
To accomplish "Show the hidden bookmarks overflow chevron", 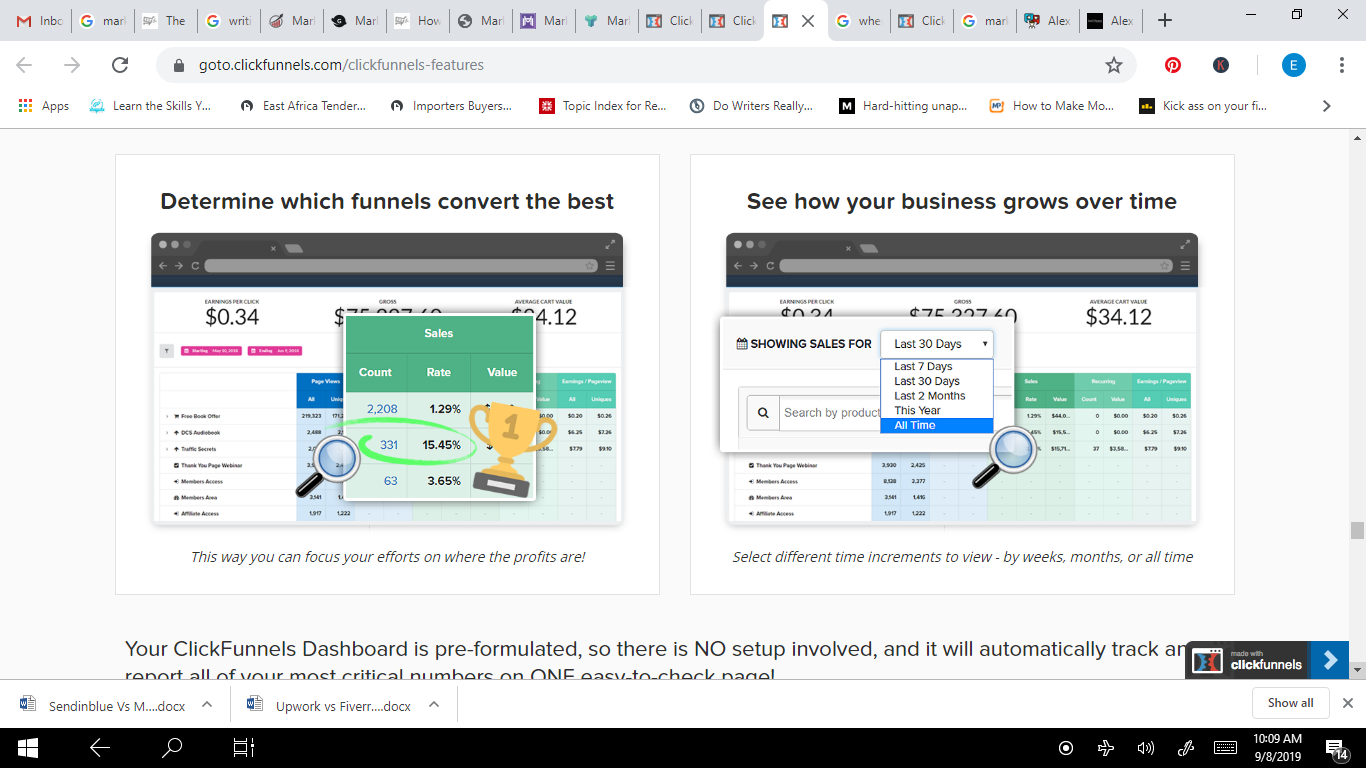I will 1327,105.
